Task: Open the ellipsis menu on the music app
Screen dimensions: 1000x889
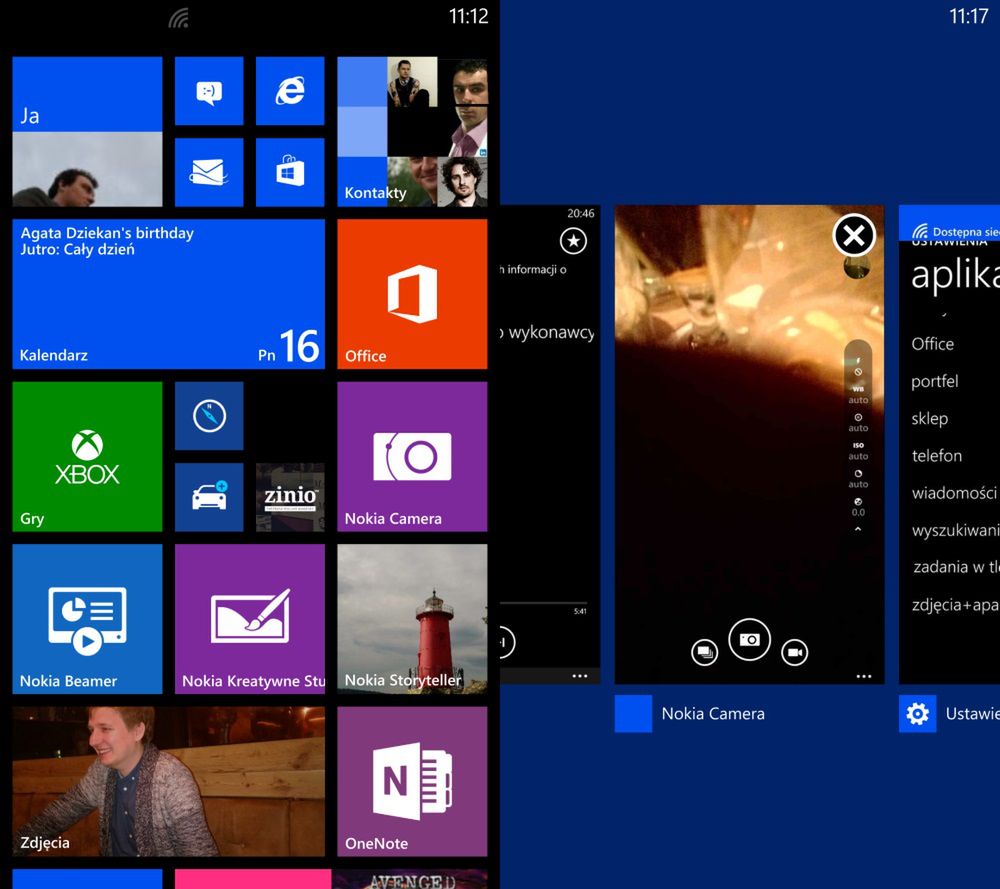Action: 580,676
